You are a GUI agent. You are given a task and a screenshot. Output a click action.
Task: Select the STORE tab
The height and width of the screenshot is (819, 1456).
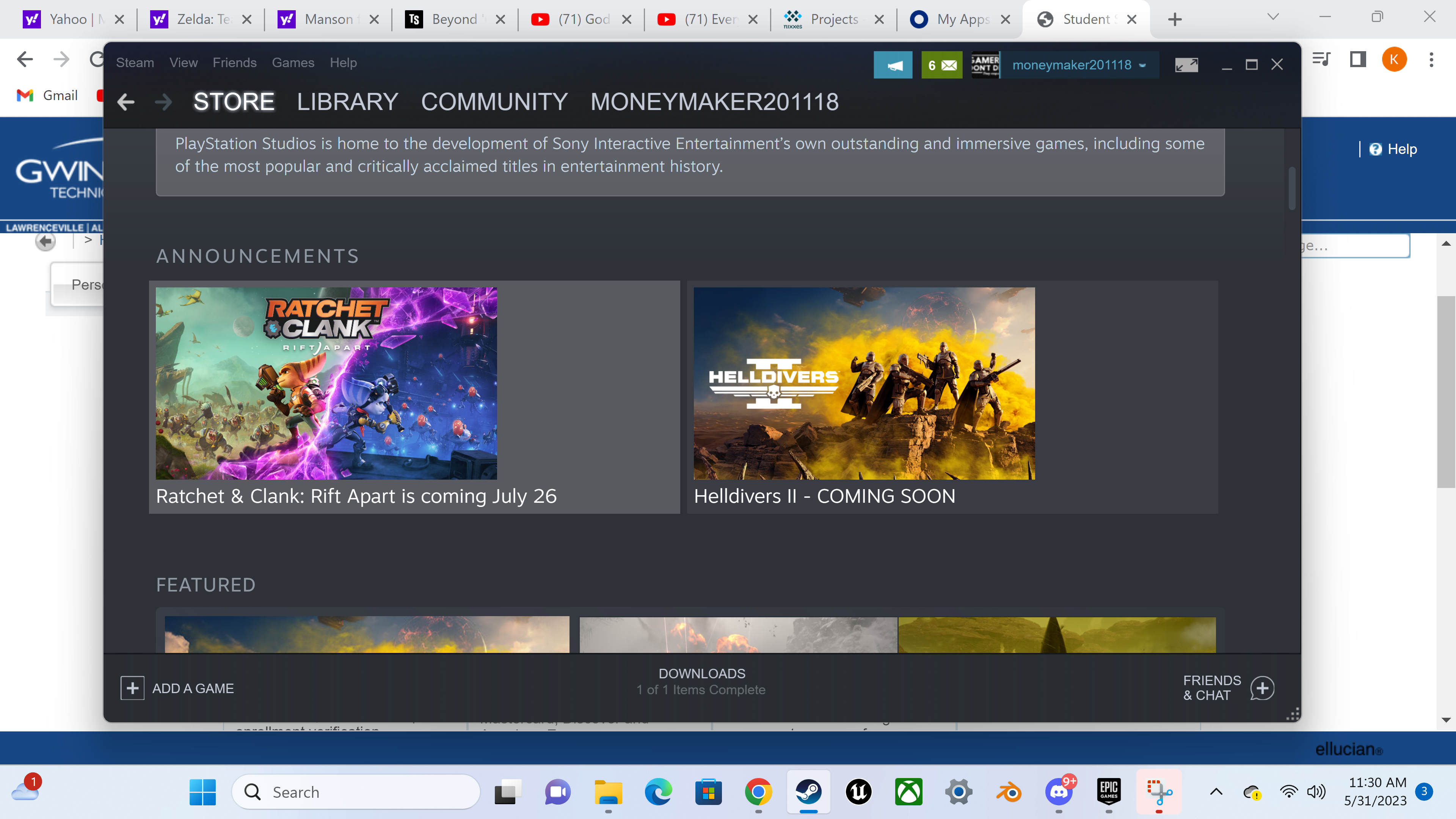click(234, 102)
